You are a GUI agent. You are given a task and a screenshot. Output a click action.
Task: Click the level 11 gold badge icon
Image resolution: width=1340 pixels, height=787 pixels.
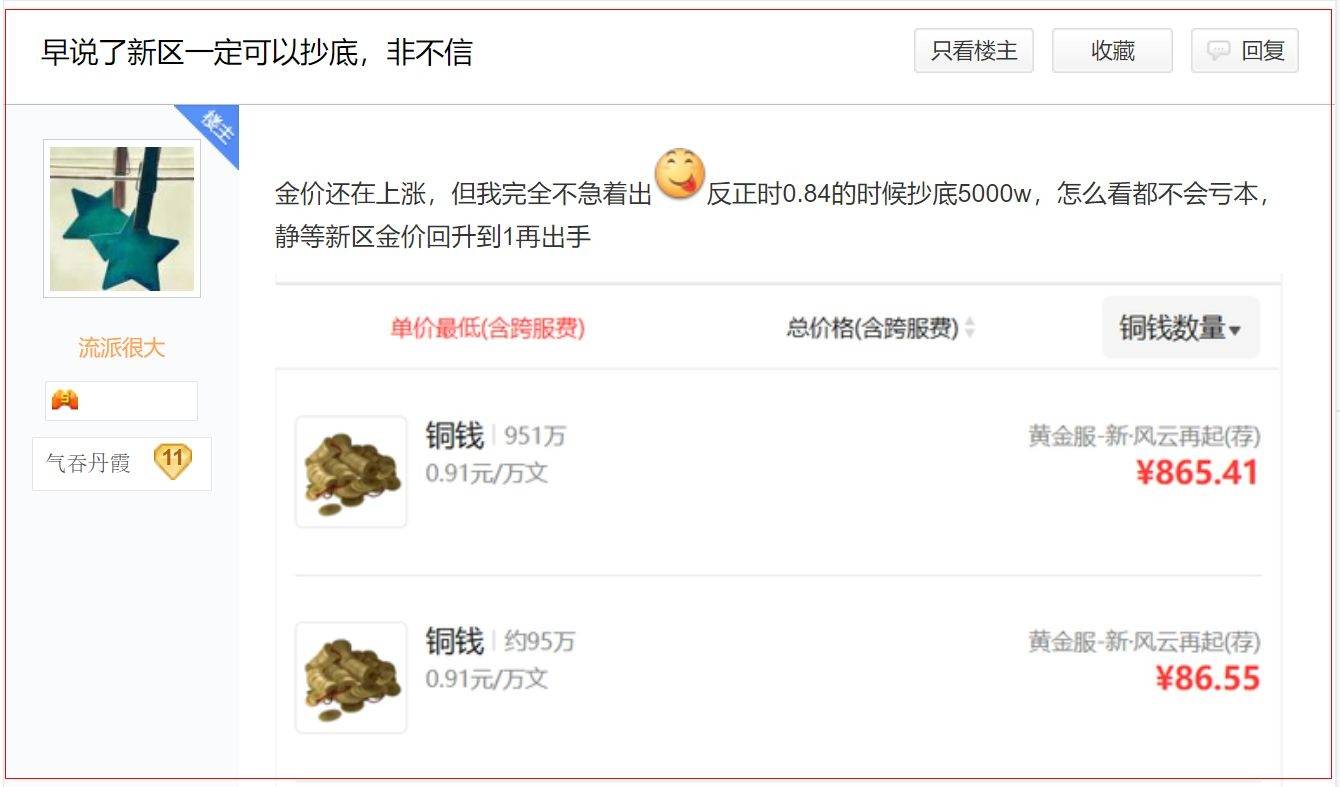[173, 462]
